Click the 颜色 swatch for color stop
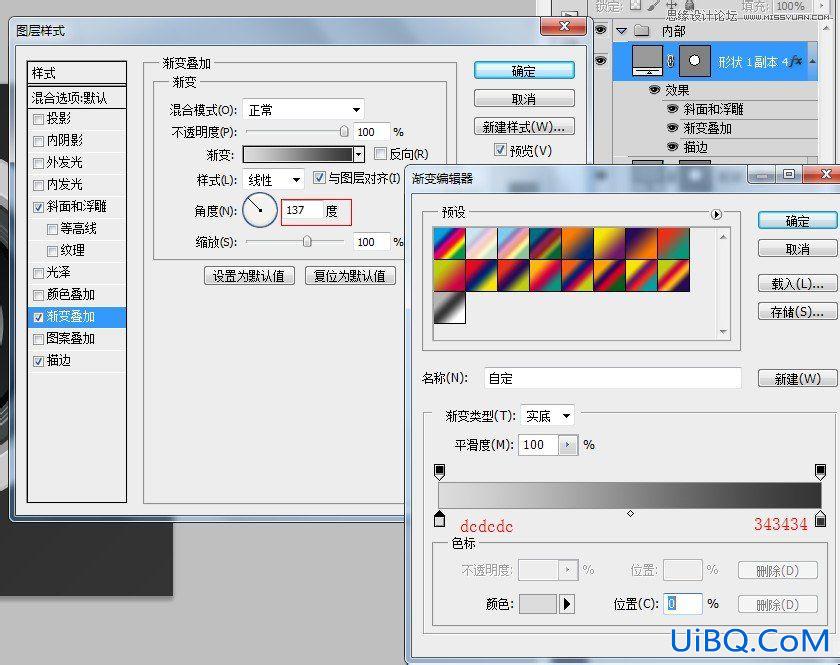 pyautogui.click(x=538, y=604)
